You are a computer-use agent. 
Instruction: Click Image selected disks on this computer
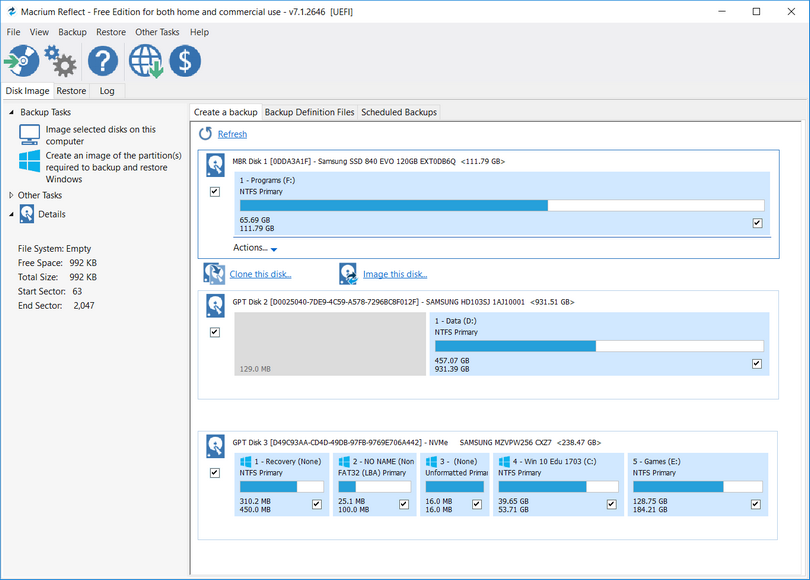point(101,135)
